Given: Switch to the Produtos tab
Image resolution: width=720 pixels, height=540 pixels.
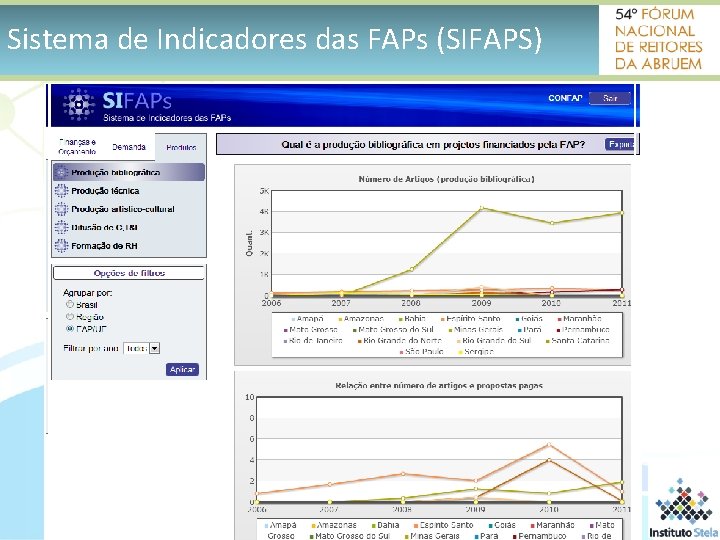Looking at the screenshot, I should pos(181,147).
